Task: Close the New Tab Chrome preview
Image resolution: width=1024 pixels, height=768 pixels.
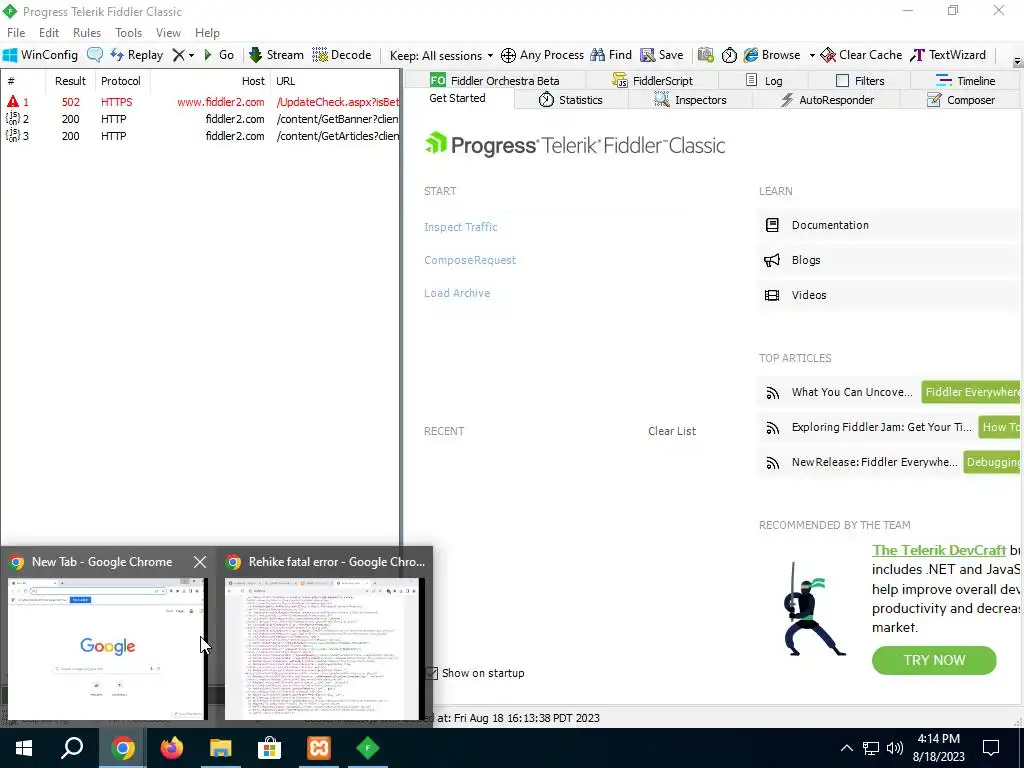Action: tap(200, 562)
